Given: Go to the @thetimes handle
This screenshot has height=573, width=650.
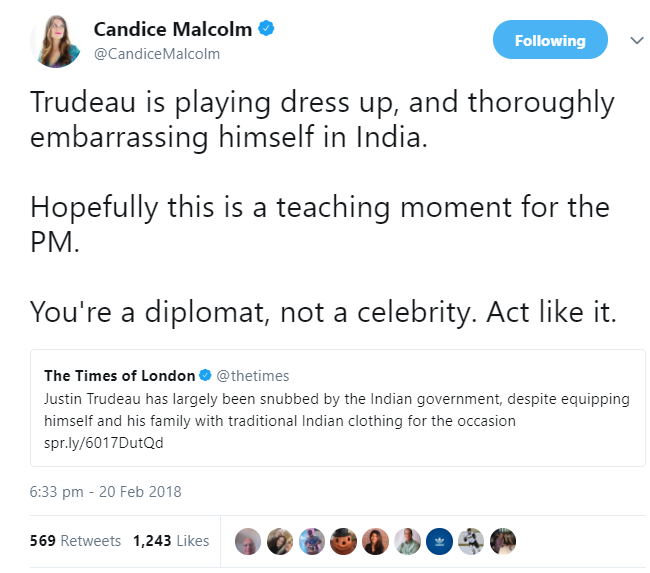Looking at the screenshot, I should click(252, 376).
